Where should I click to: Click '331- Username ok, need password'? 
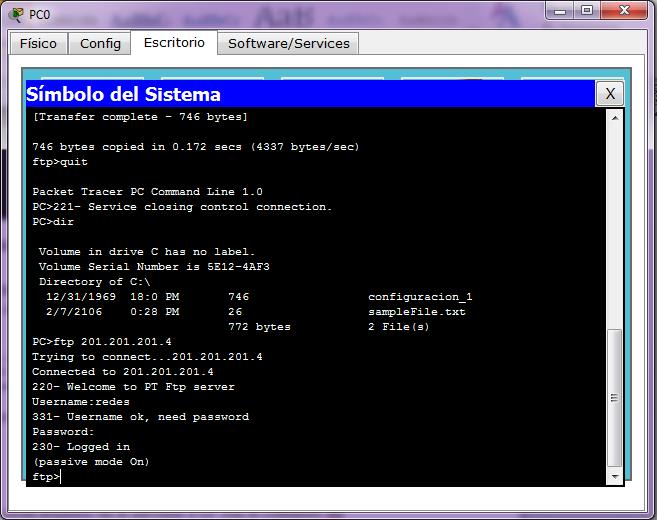pos(140,417)
